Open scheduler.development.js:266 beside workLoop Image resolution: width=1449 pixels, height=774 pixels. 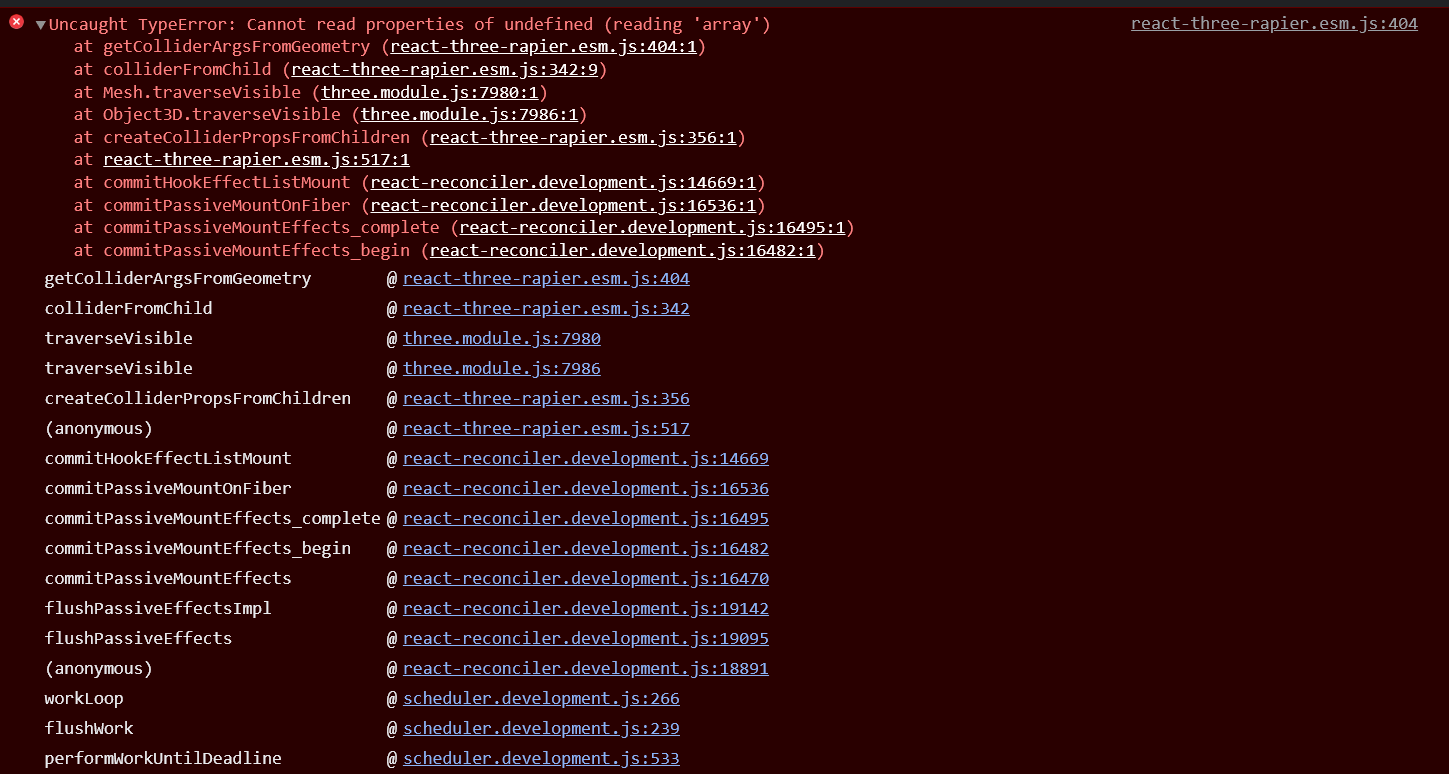541,698
